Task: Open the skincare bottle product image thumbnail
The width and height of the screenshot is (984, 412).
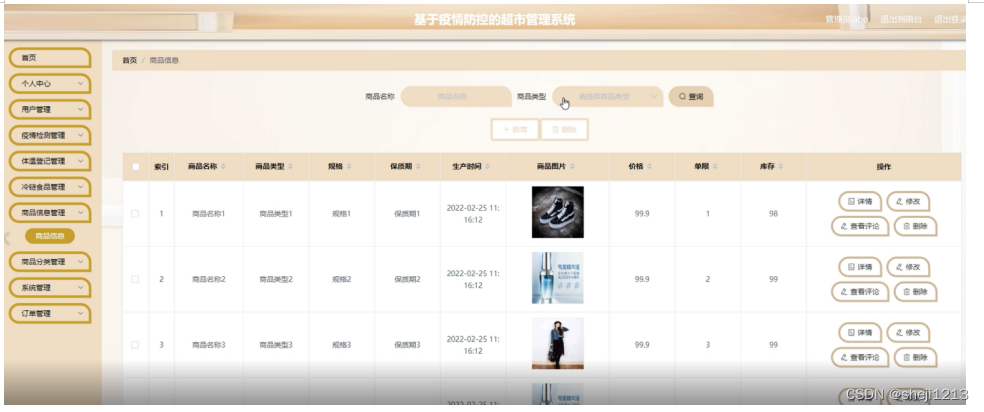Action: coord(557,278)
